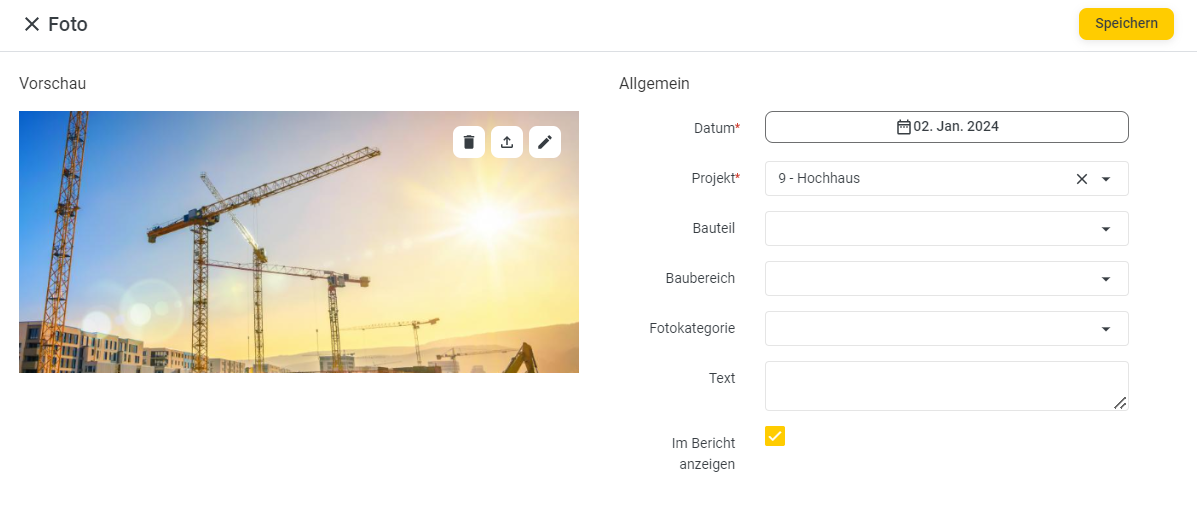
Task: Open the Bauteil dropdown
Action: (x=947, y=229)
